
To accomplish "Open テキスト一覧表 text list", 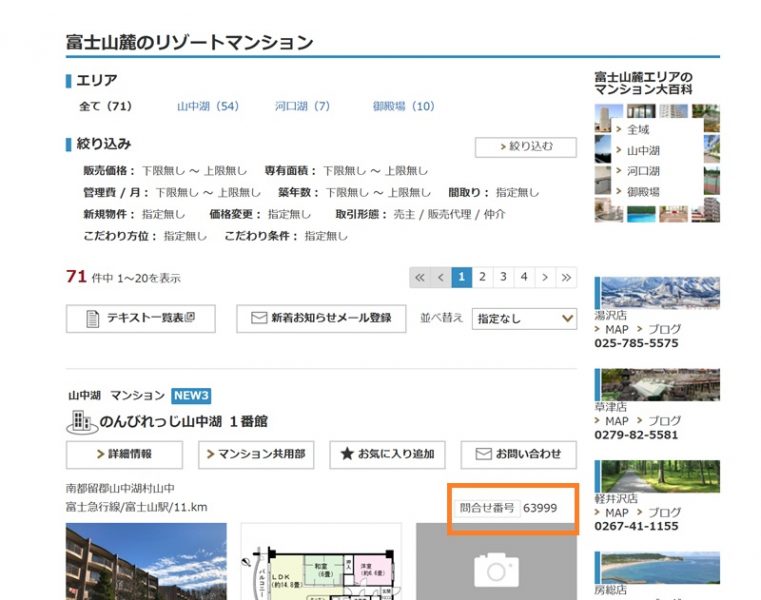I will 140,319.
